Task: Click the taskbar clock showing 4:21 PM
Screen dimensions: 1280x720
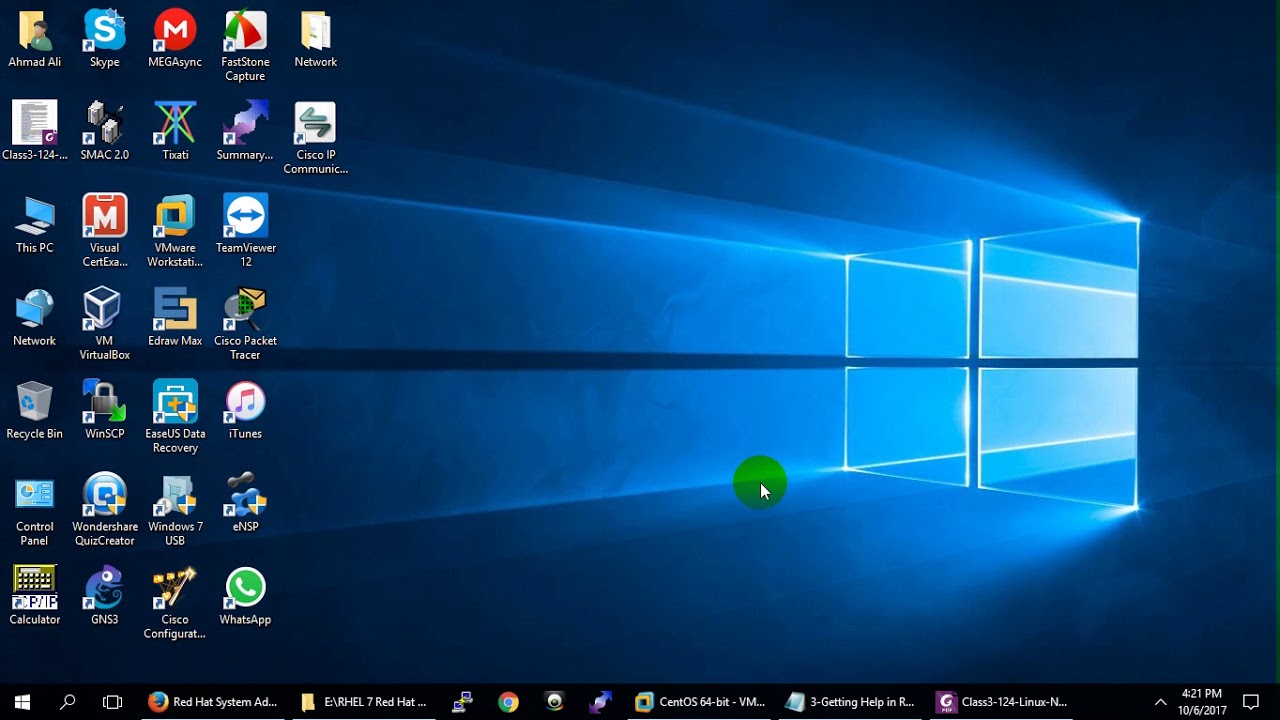Action: tap(1201, 702)
